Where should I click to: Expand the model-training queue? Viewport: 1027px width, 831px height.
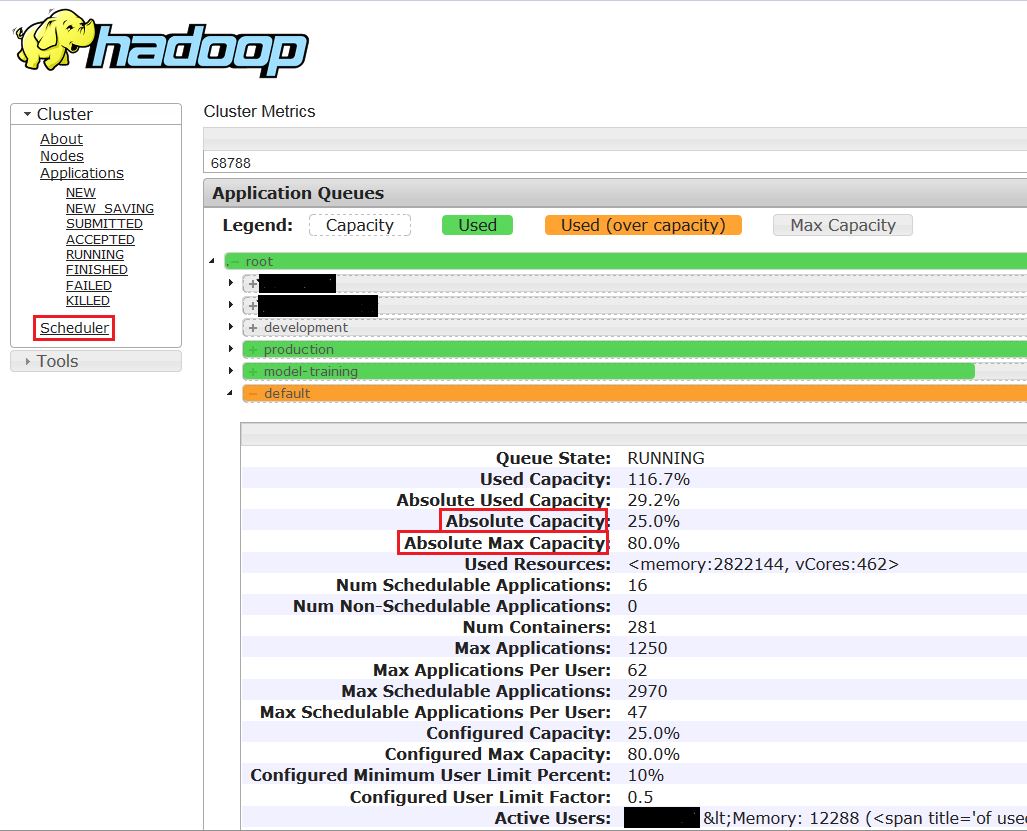point(231,371)
